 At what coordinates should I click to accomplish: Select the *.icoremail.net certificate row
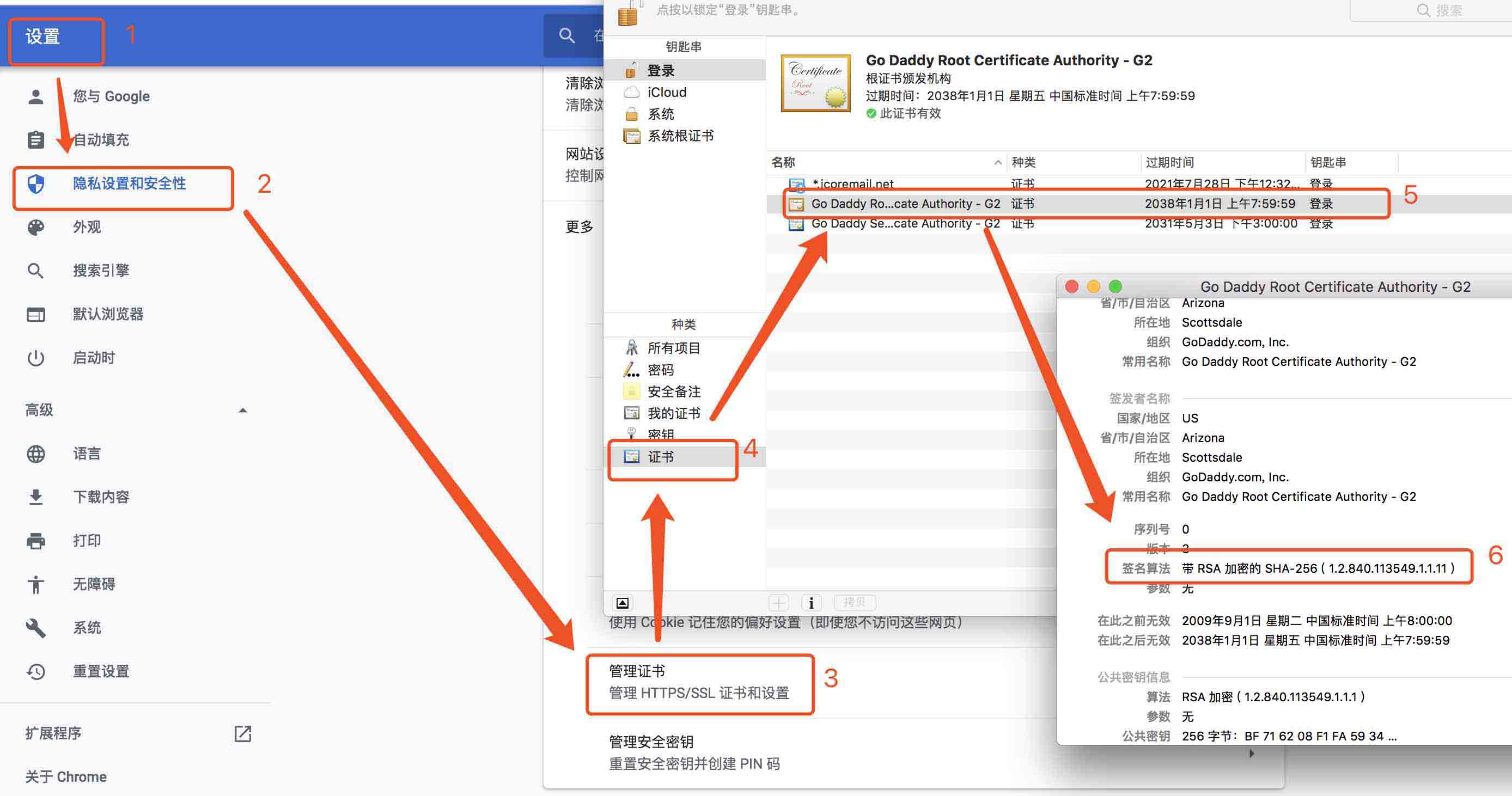coord(1139,184)
